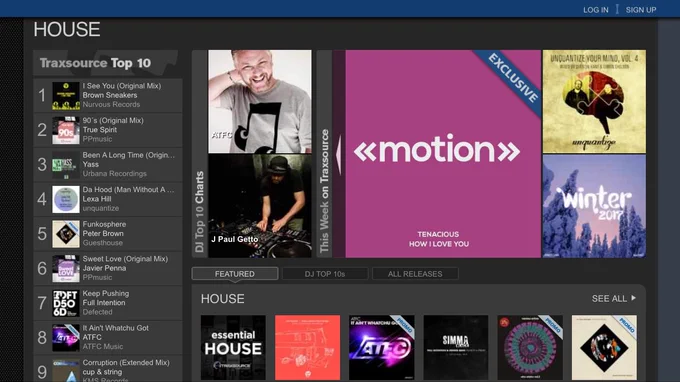Click the I See You track artwork
Viewport: 680px width, 382px height.
click(x=66, y=95)
